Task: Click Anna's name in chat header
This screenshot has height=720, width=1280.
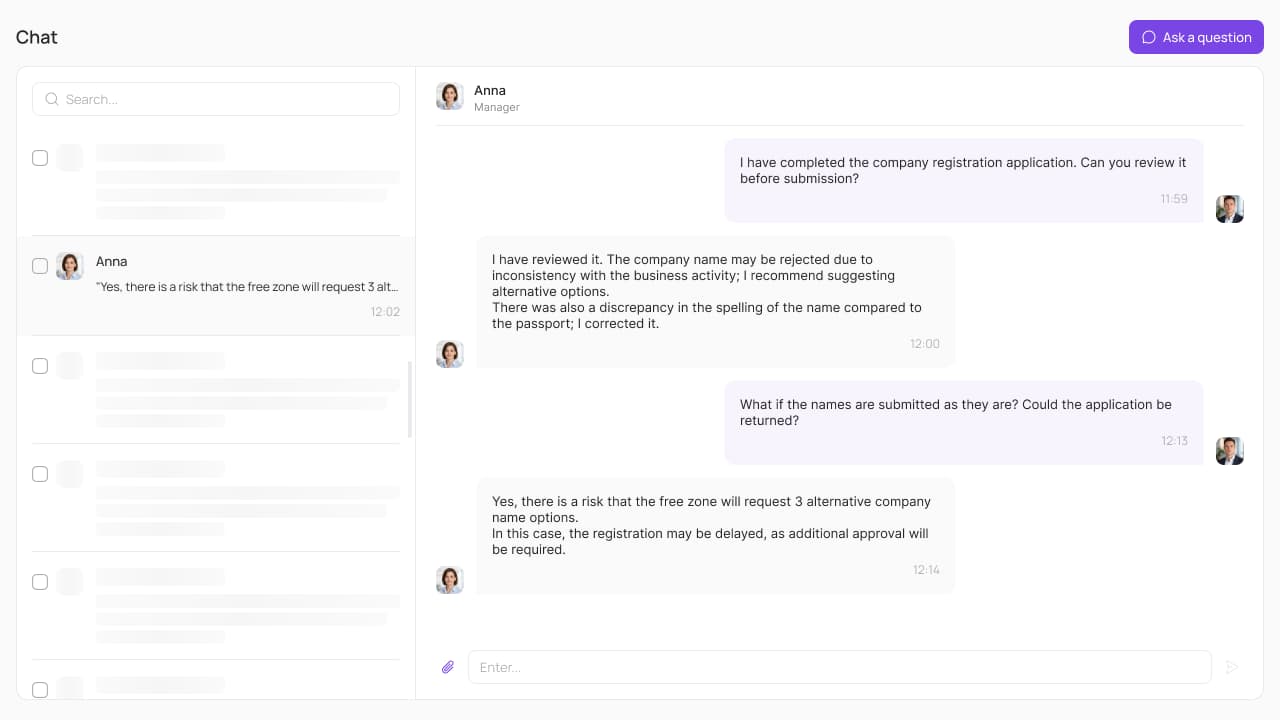Action: tap(490, 90)
